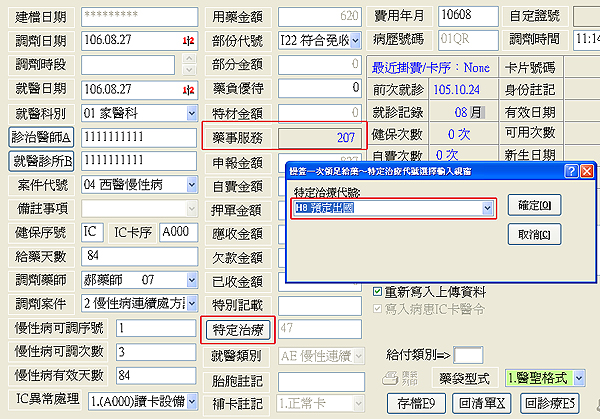Open calendar picker beside 調劑日期 field
The image size is (600, 419).
click(x=186, y=40)
